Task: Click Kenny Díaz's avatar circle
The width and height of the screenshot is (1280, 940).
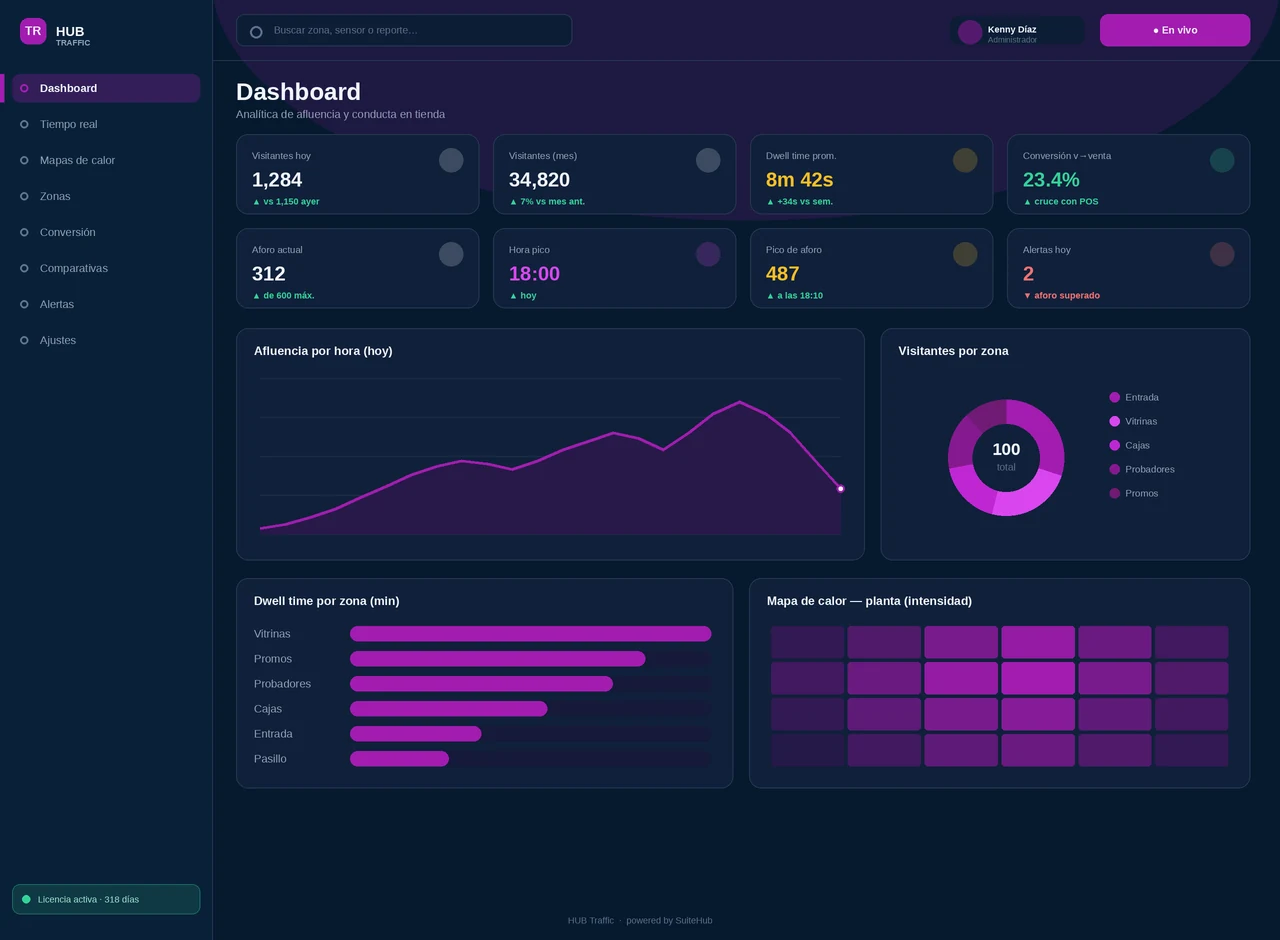Action: point(970,32)
